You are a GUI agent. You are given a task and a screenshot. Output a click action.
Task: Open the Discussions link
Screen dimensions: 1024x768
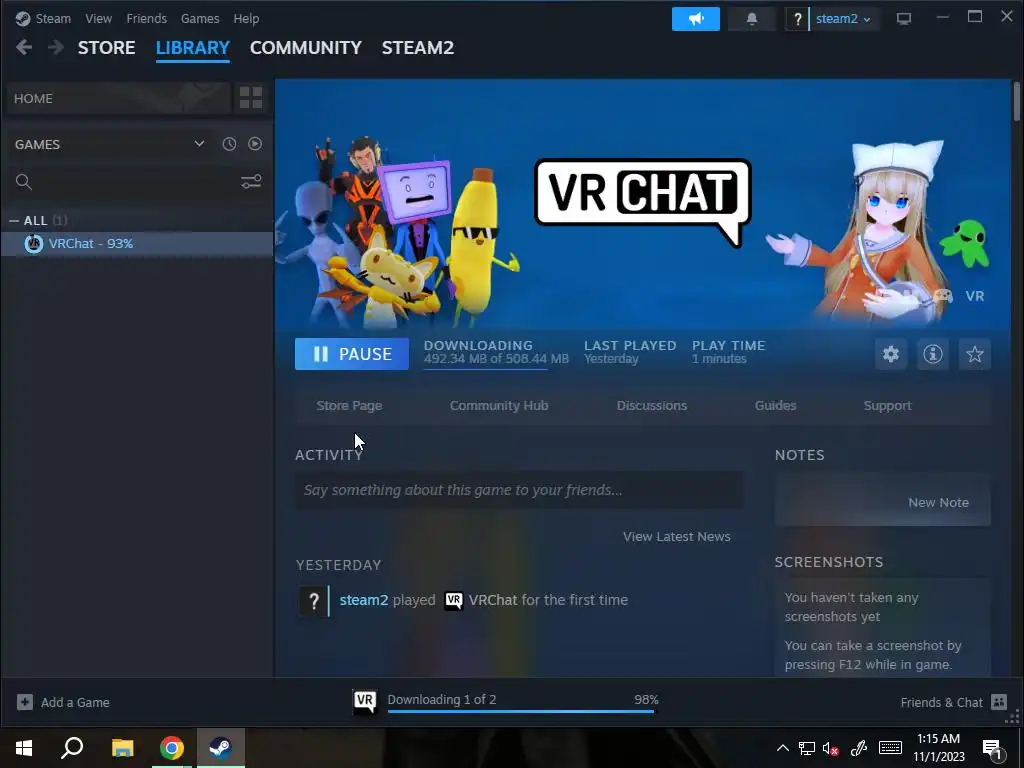coord(652,406)
